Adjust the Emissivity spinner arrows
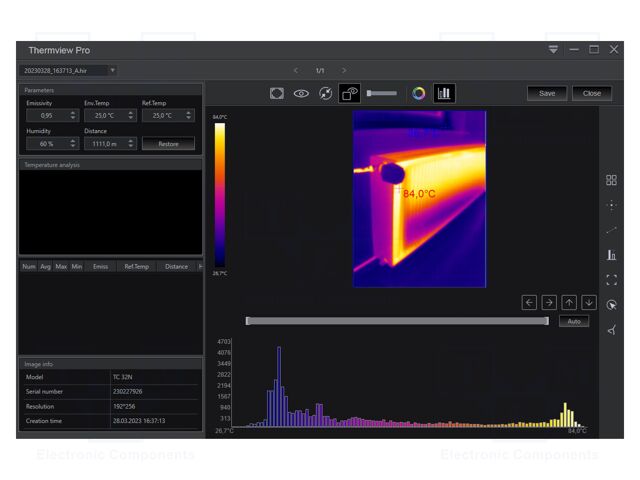This screenshot has width=640, height=480. pyautogui.click(x=73, y=116)
